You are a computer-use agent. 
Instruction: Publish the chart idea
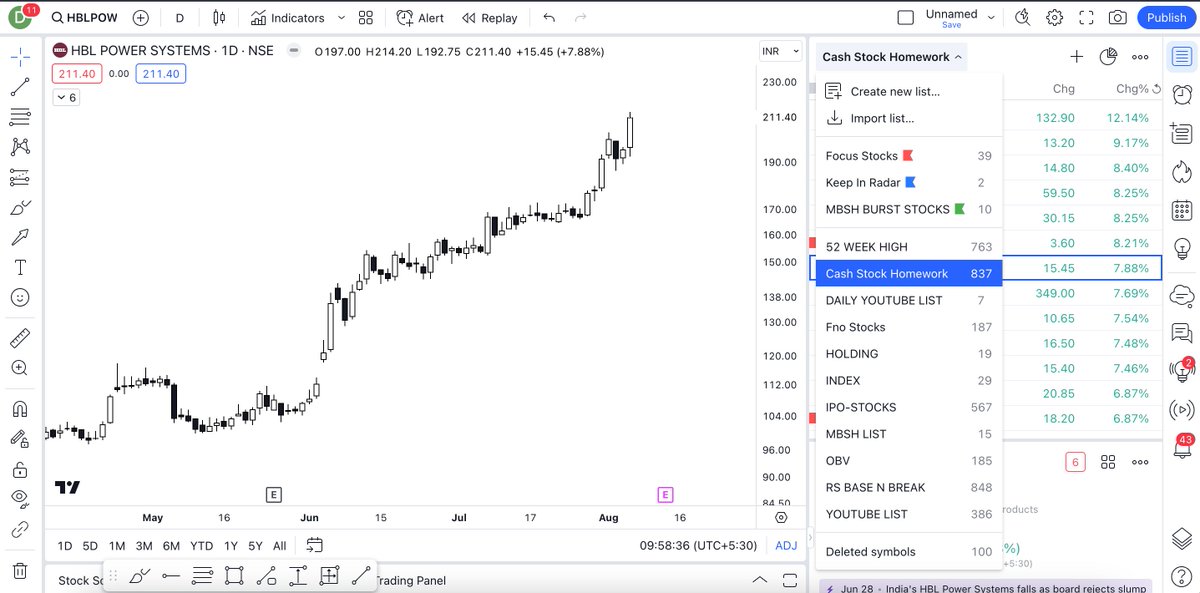1166,18
